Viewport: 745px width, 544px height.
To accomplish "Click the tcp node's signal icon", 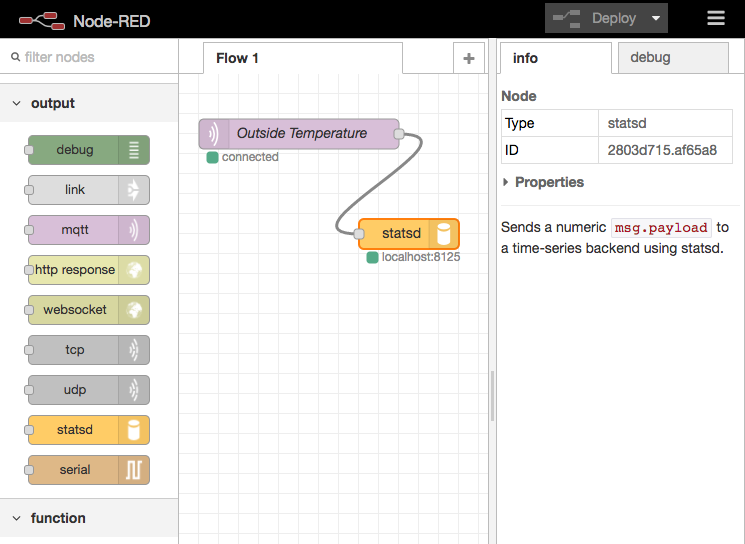I will [134, 350].
